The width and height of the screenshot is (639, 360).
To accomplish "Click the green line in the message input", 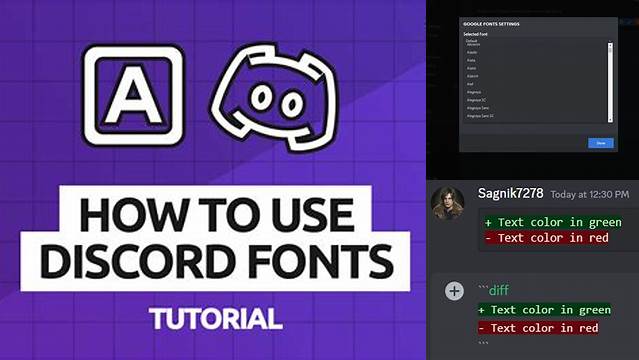I will [x=544, y=310].
